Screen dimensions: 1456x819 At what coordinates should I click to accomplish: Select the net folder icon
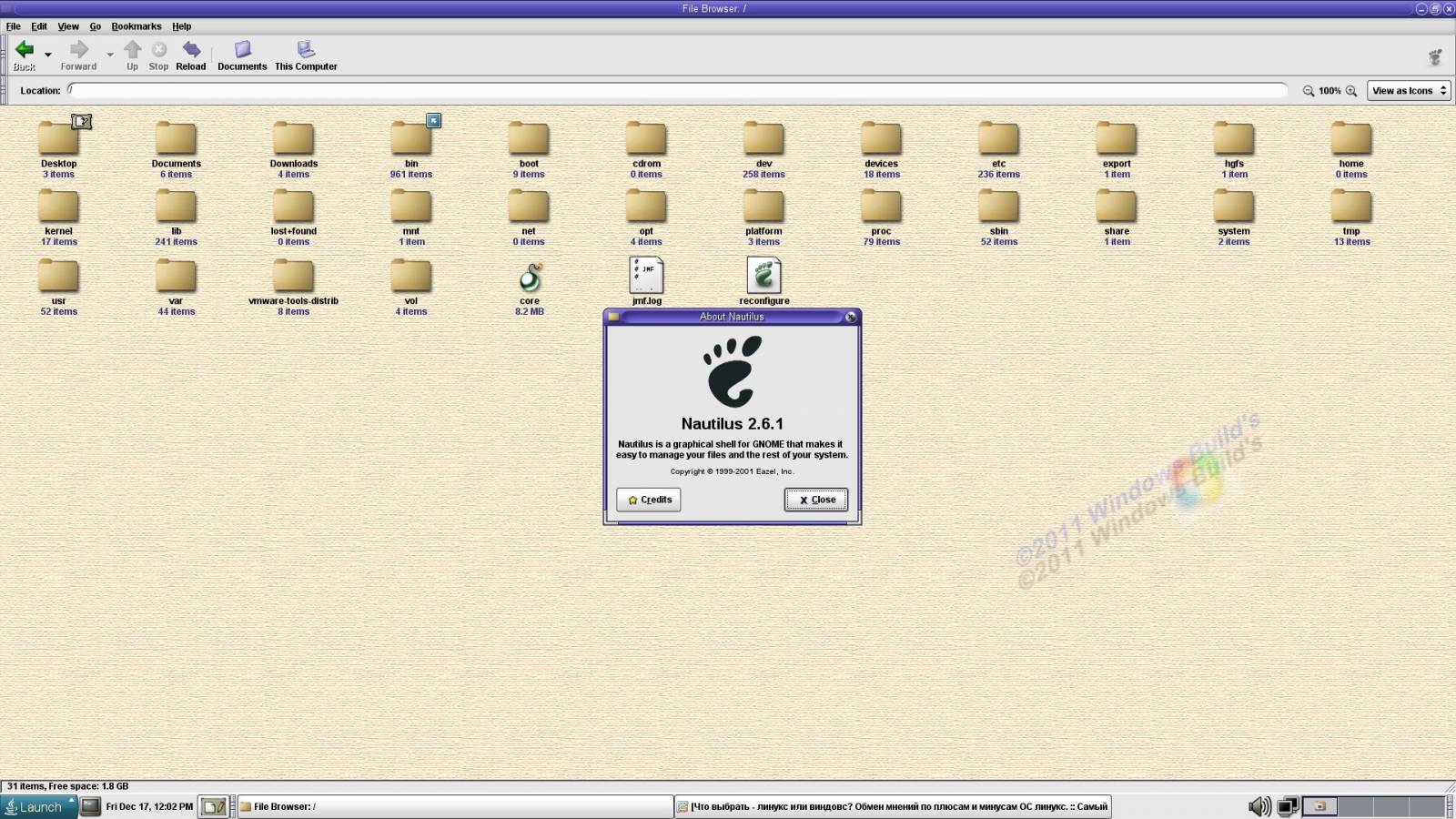point(529,206)
